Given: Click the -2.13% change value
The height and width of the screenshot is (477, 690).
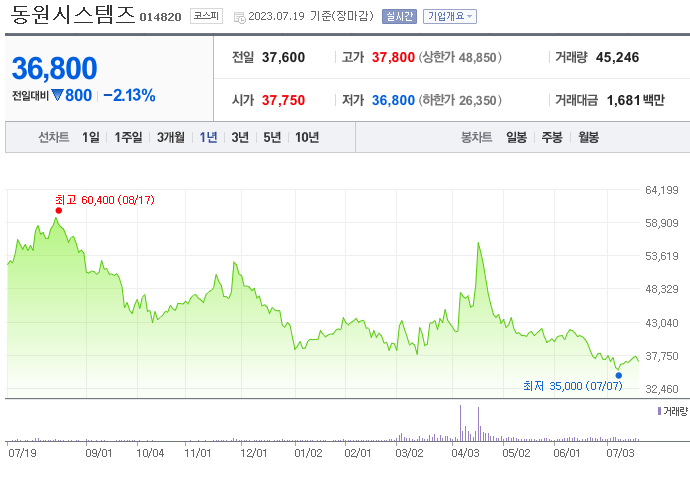Looking at the screenshot, I should (x=129, y=95).
